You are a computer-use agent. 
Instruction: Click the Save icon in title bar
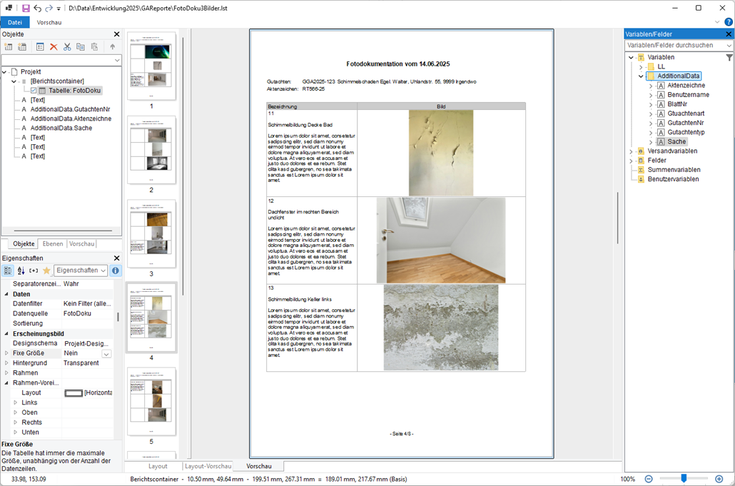[25, 7]
